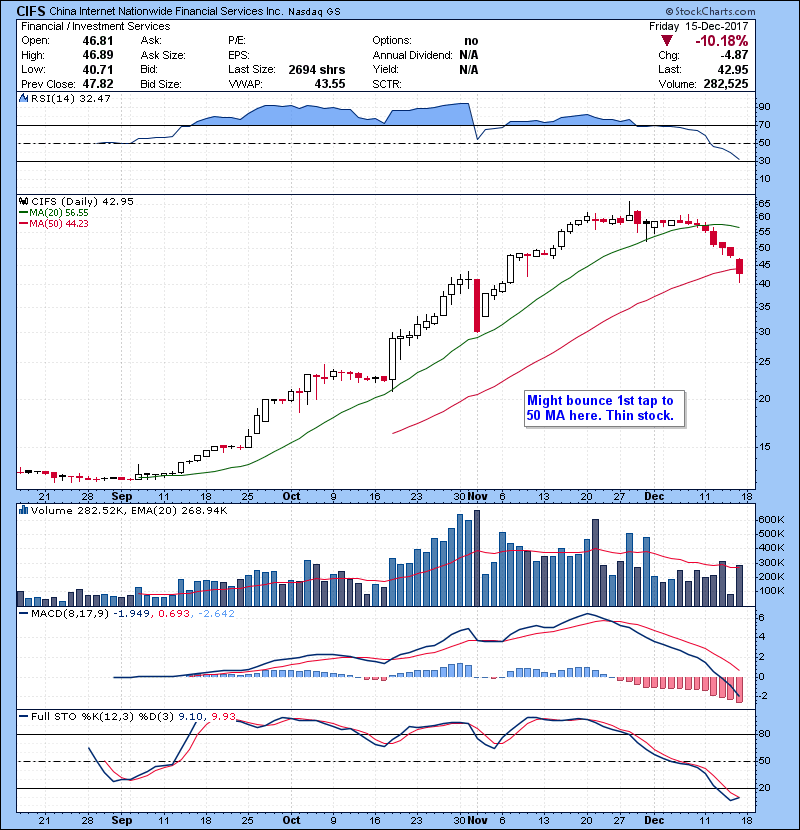Click the red down-triangle change indicator
This screenshot has width=800, height=830.
point(667,41)
